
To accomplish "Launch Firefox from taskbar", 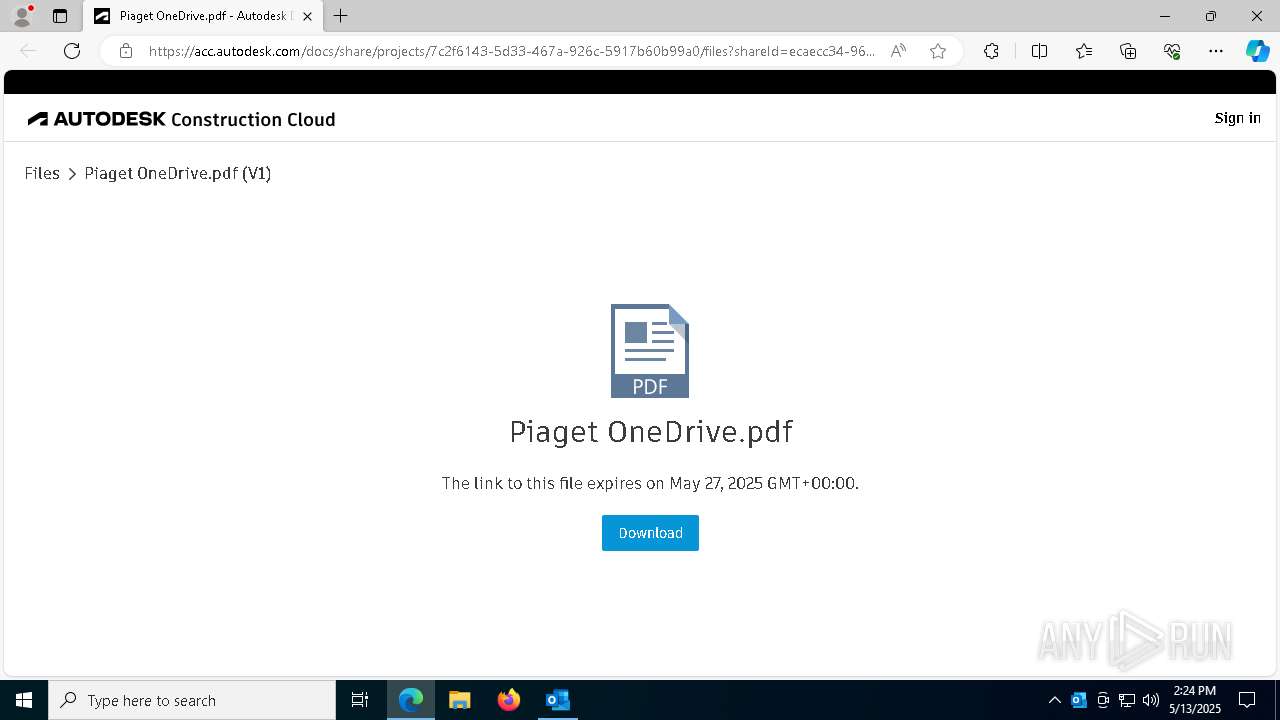I will 509,700.
